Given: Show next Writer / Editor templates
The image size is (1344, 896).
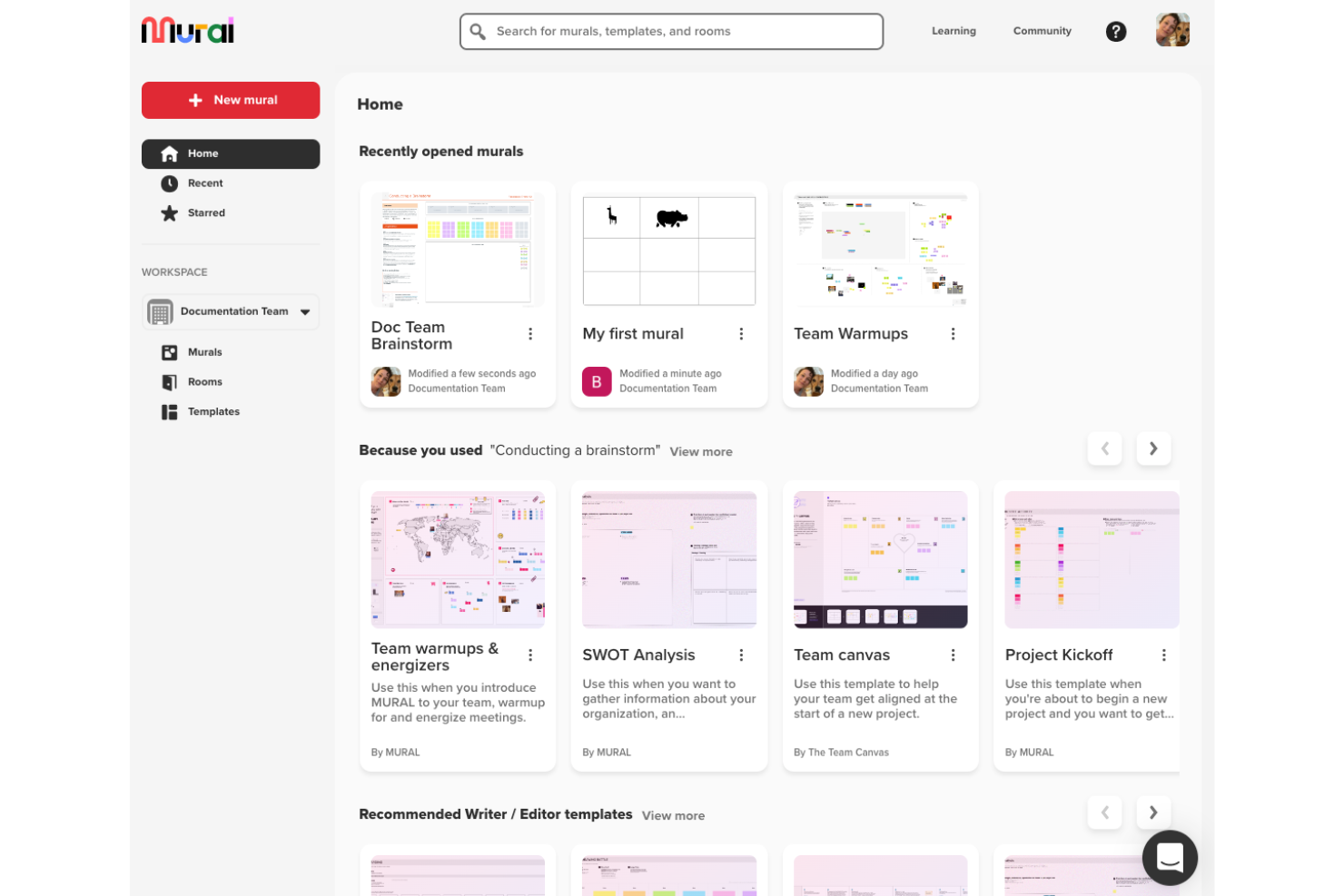Looking at the screenshot, I should tap(1153, 812).
